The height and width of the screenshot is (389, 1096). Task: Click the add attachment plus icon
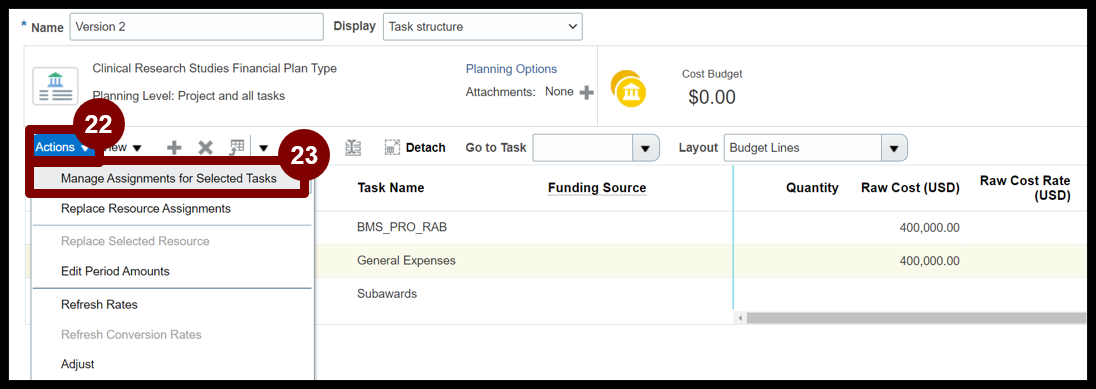(x=587, y=92)
